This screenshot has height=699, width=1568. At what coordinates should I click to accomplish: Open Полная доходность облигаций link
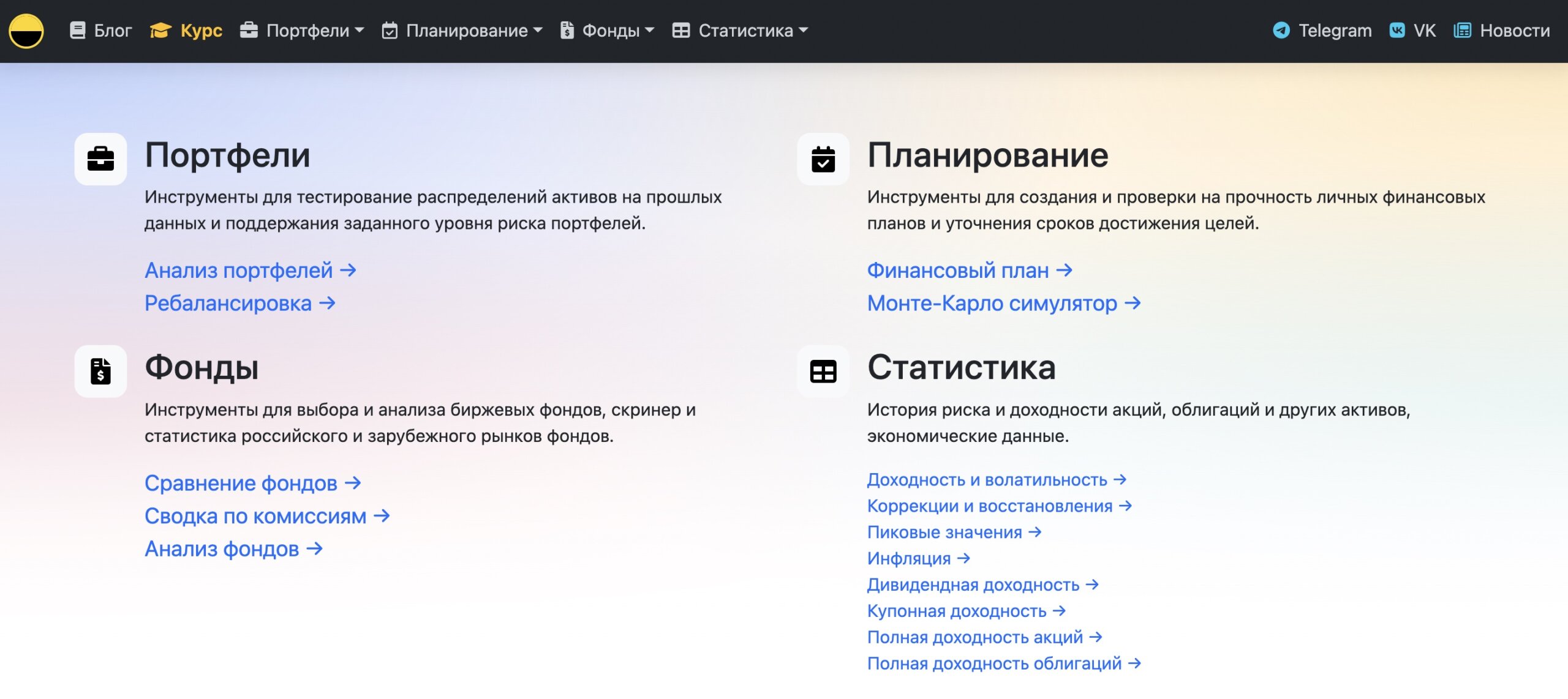click(x=1004, y=664)
